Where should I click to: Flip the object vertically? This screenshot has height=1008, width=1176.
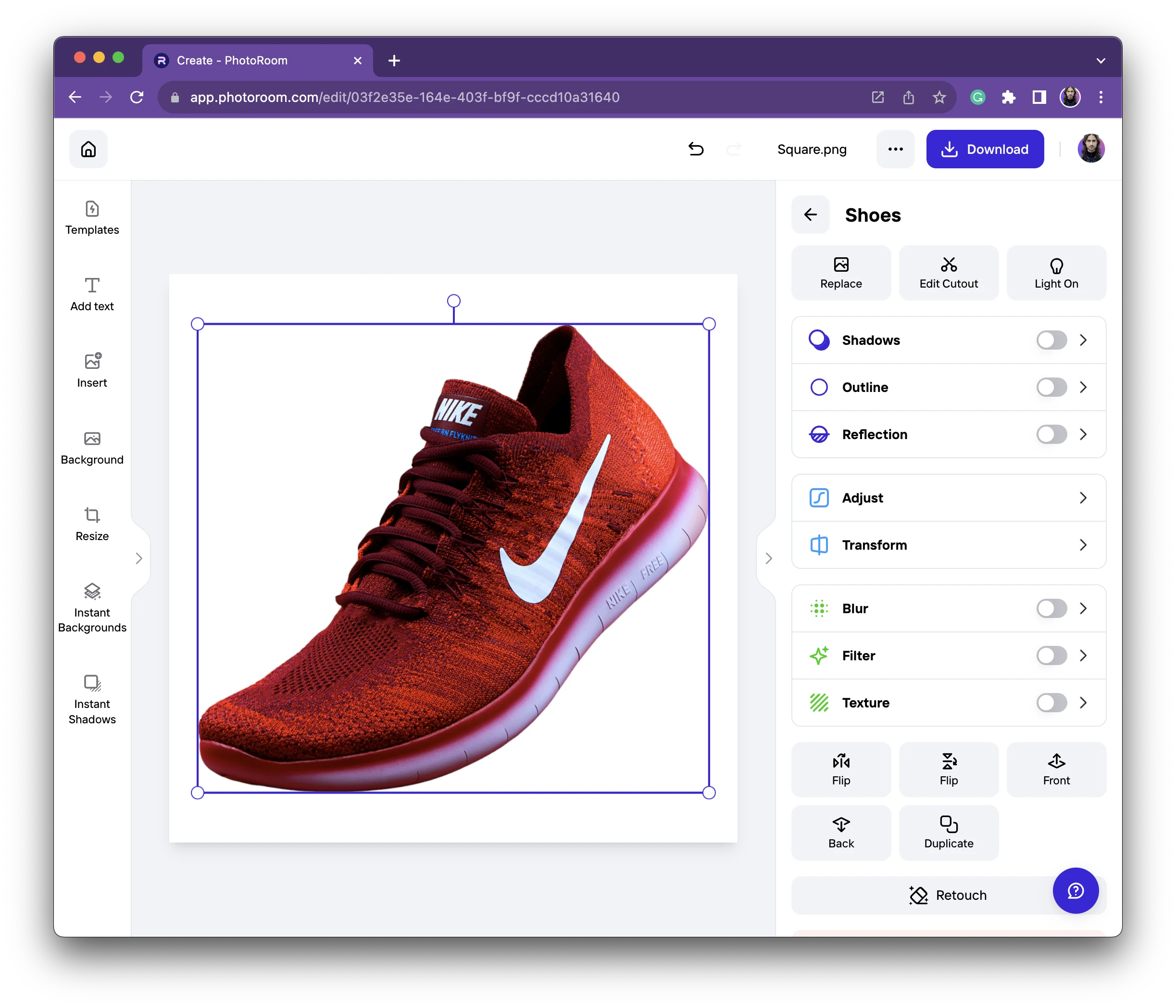tap(949, 769)
